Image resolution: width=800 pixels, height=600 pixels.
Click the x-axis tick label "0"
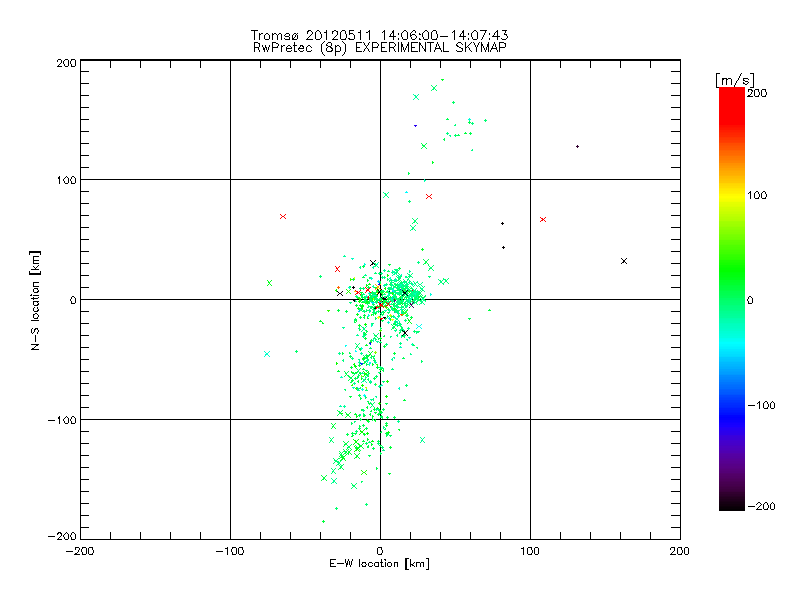380,551
